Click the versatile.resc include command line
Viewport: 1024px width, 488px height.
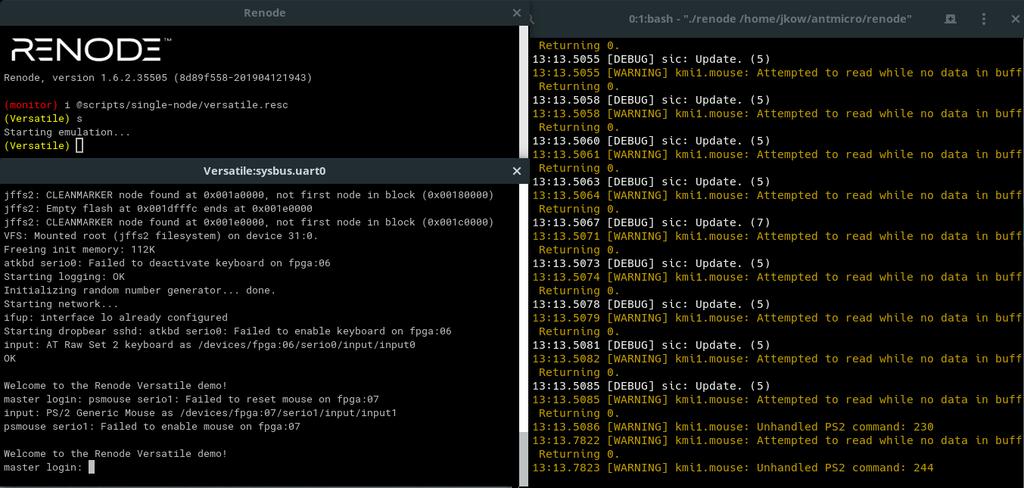146,105
